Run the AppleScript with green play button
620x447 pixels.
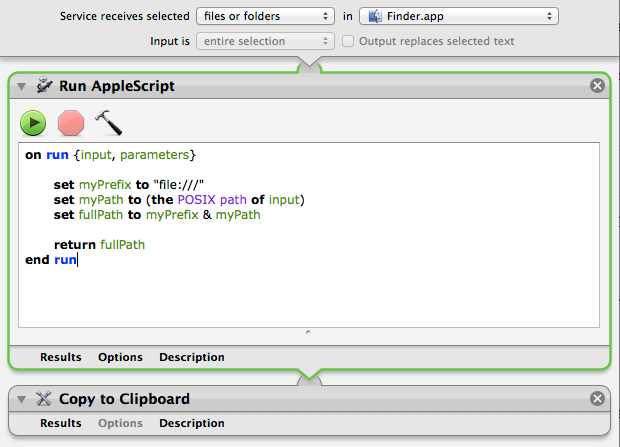[33, 123]
